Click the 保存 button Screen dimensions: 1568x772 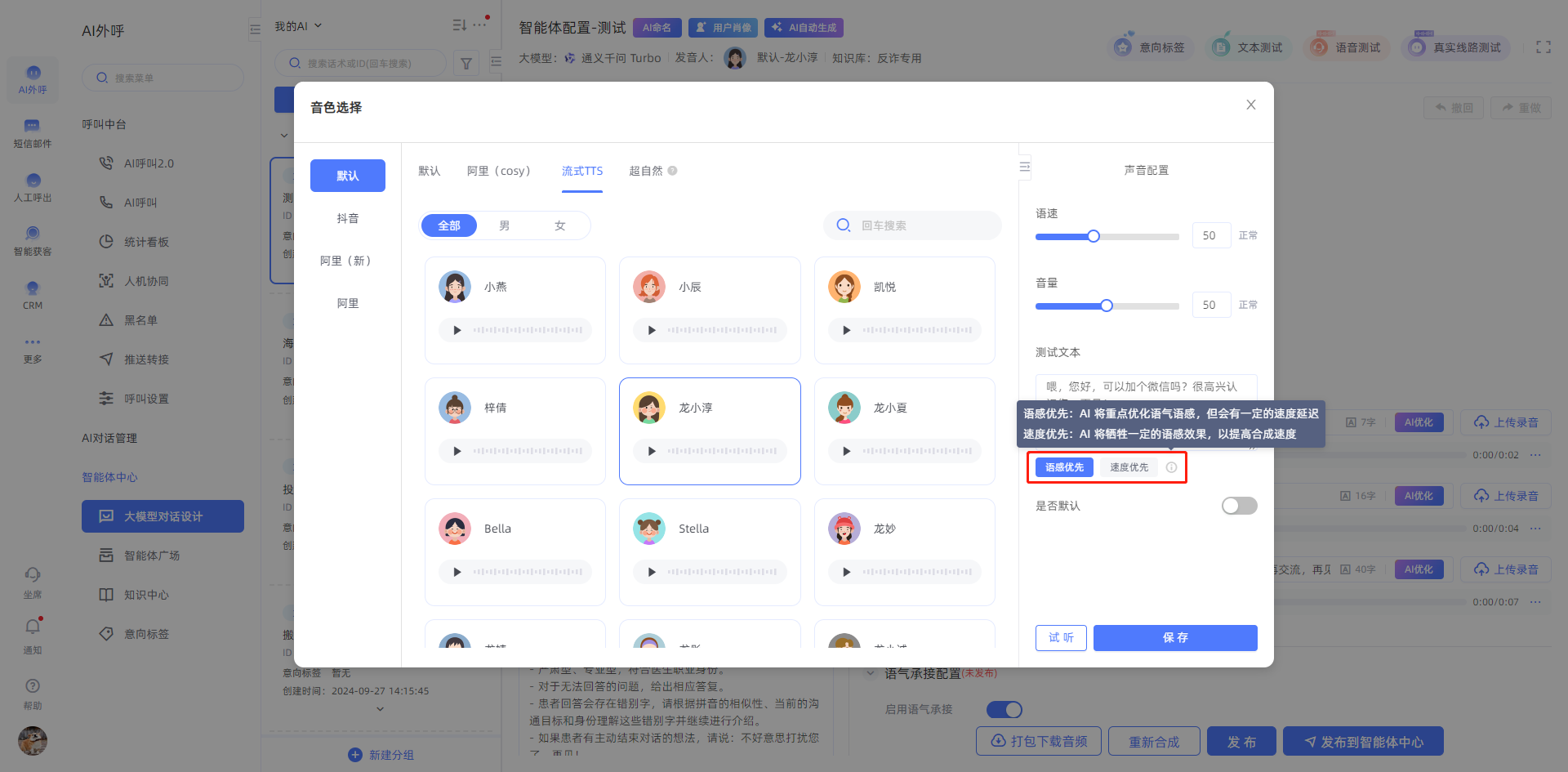click(1175, 637)
